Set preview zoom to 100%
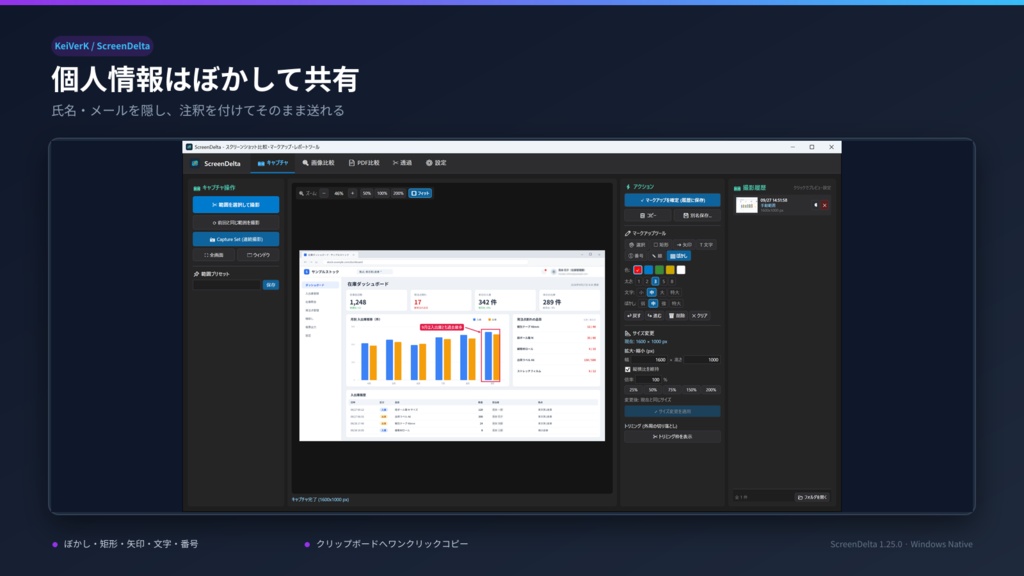This screenshot has height=576, width=1024. click(382, 193)
